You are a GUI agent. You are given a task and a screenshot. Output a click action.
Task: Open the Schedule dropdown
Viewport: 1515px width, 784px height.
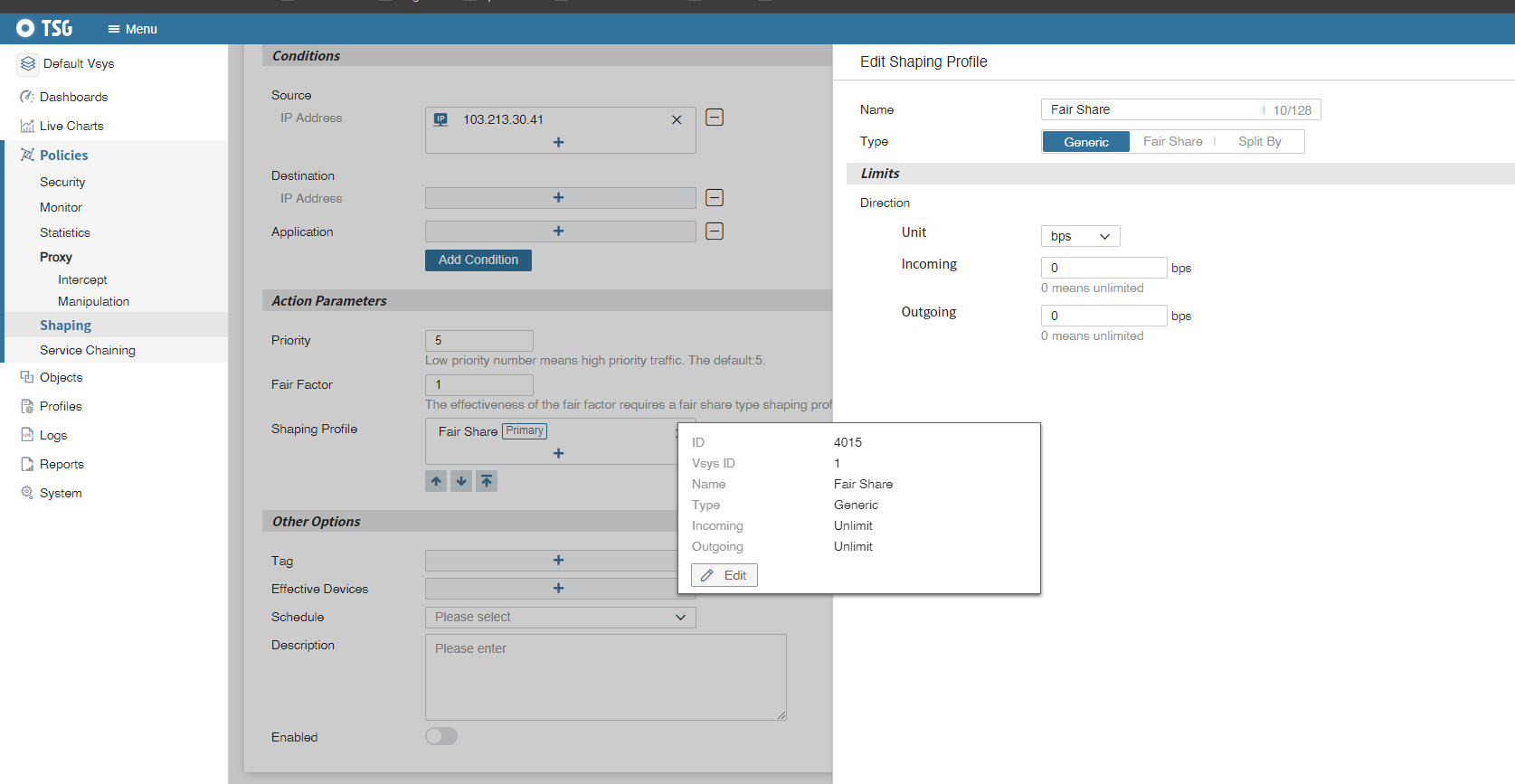(560, 617)
